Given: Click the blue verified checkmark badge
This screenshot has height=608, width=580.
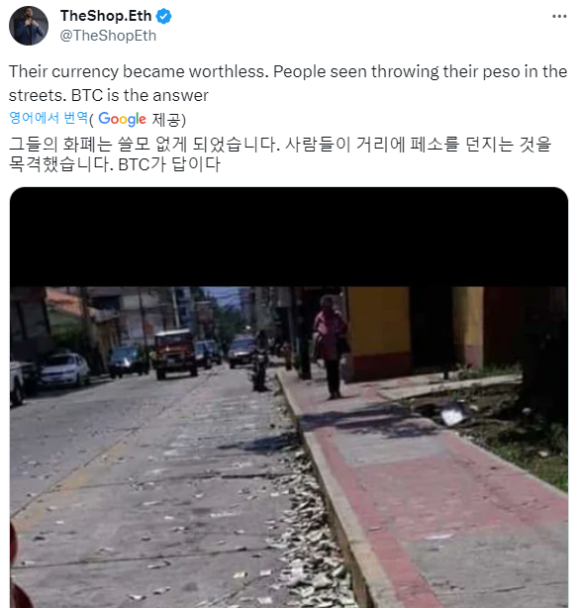Looking at the screenshot, I should tap(164, 16).
